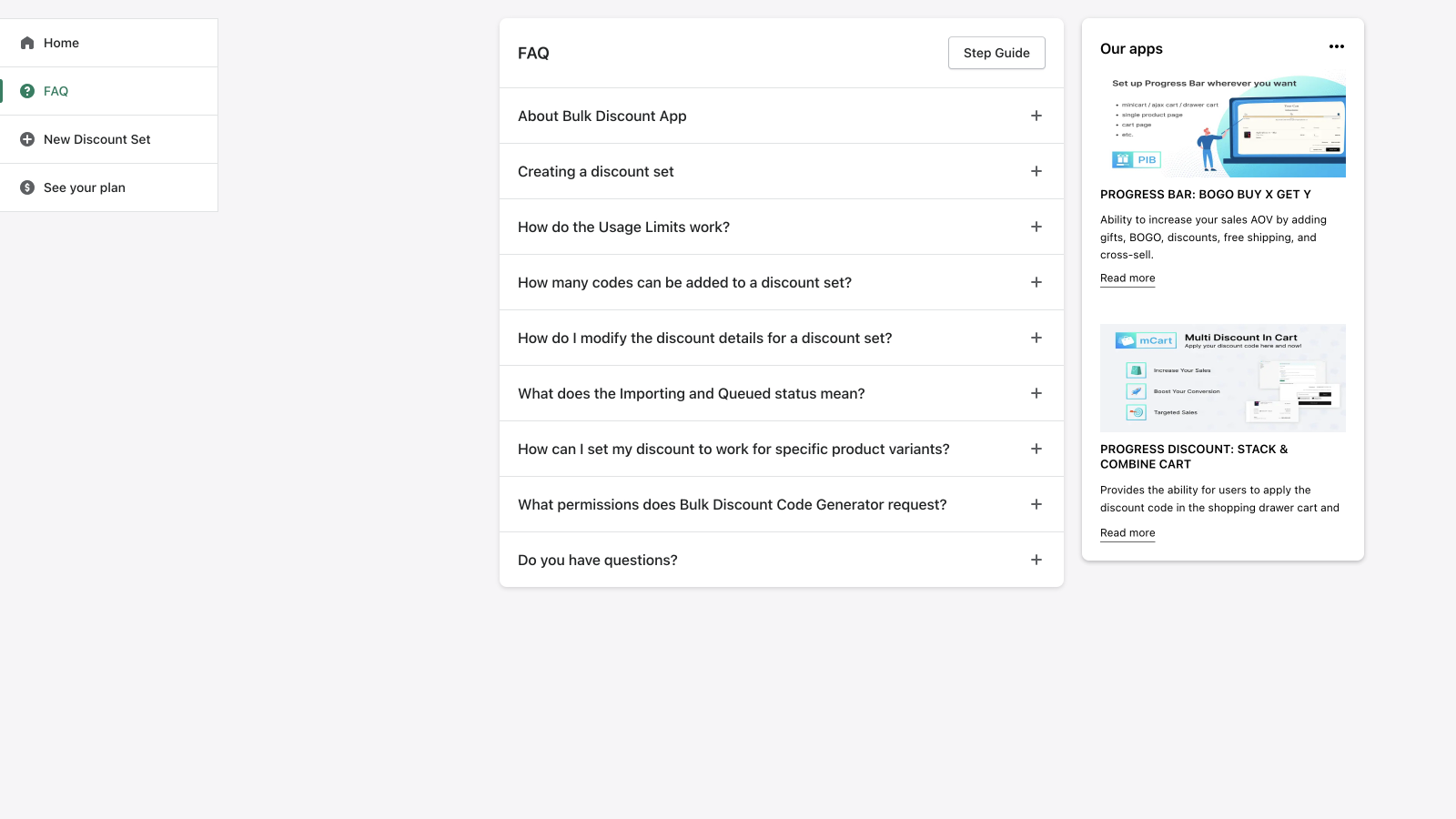Open the three-dot menu in Our apps panel
Viewport: 1456px width, 819px height.
[1336, 46]
